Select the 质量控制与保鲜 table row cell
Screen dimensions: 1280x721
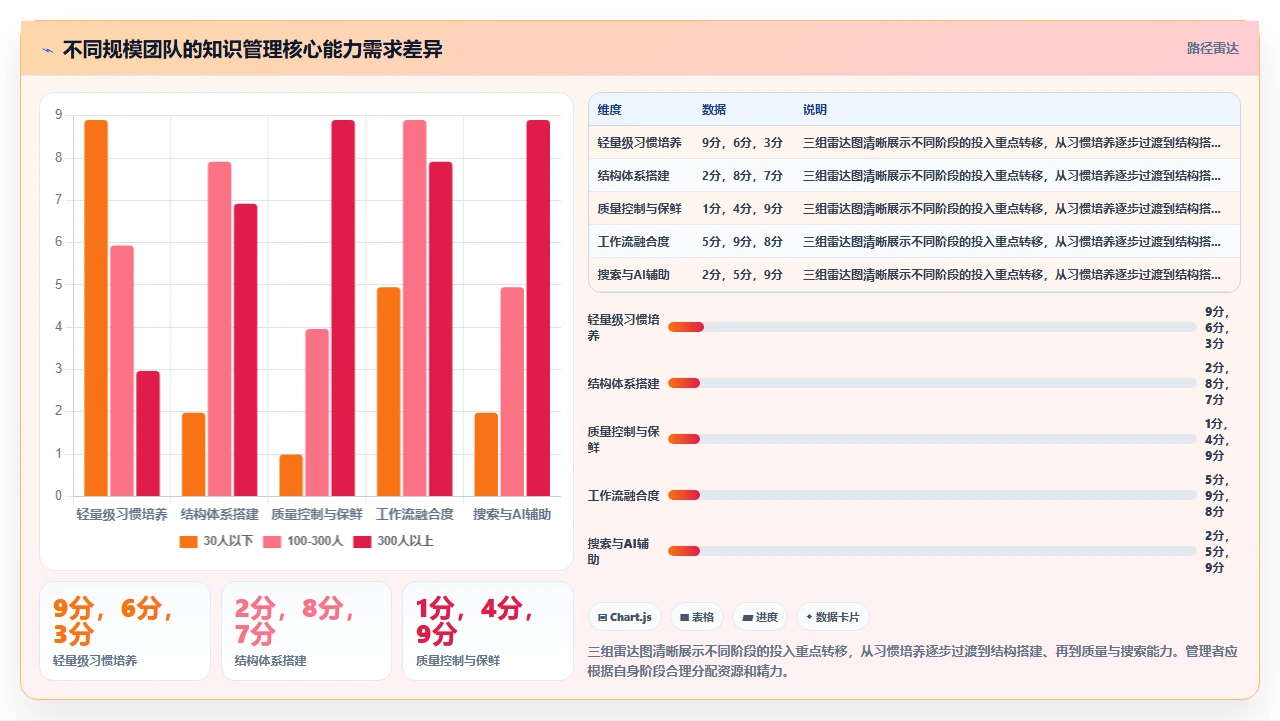pos(640,209)
